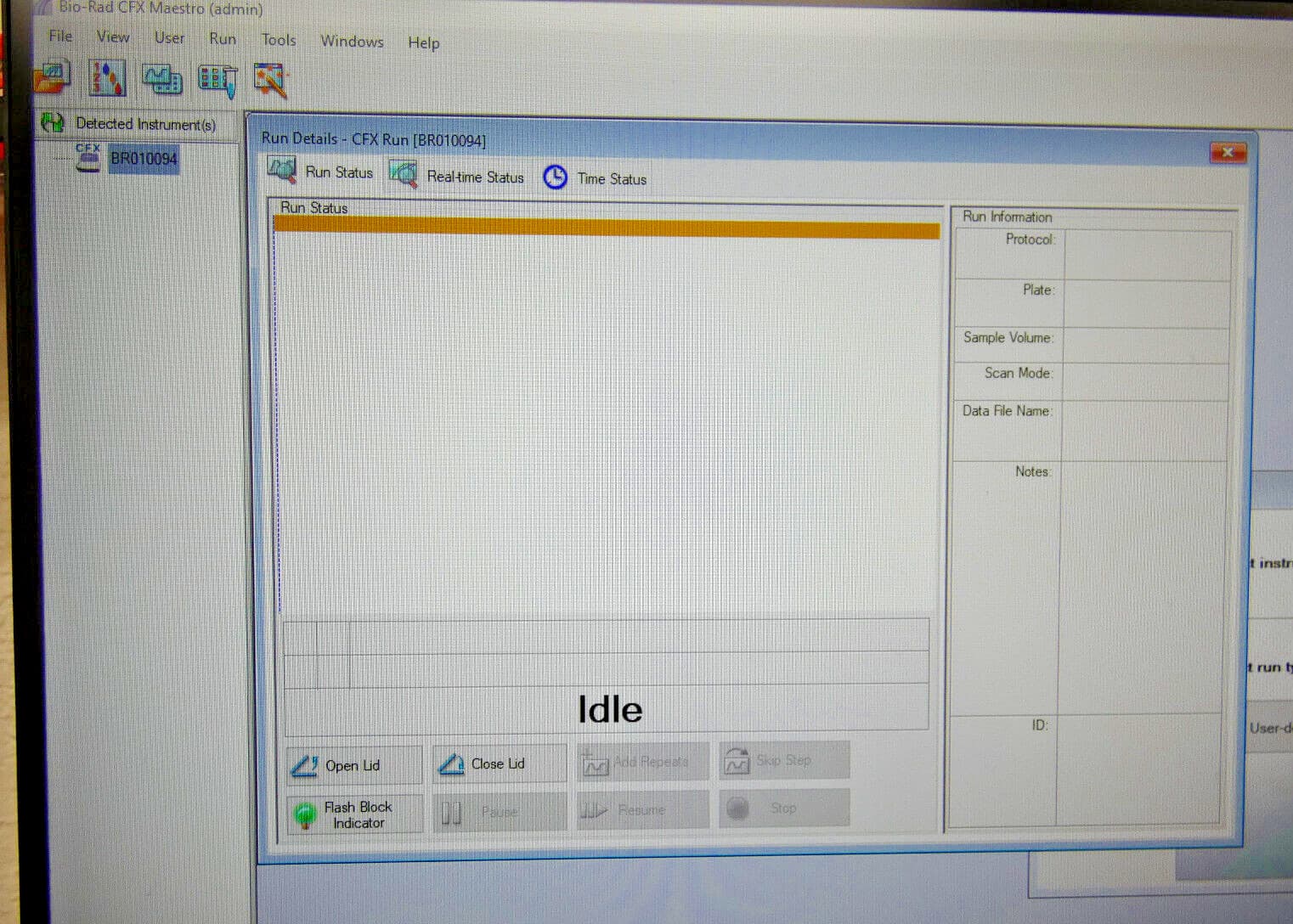
Task: Select instrument BR010094 in the sidebar
Action: pos(144,159)
